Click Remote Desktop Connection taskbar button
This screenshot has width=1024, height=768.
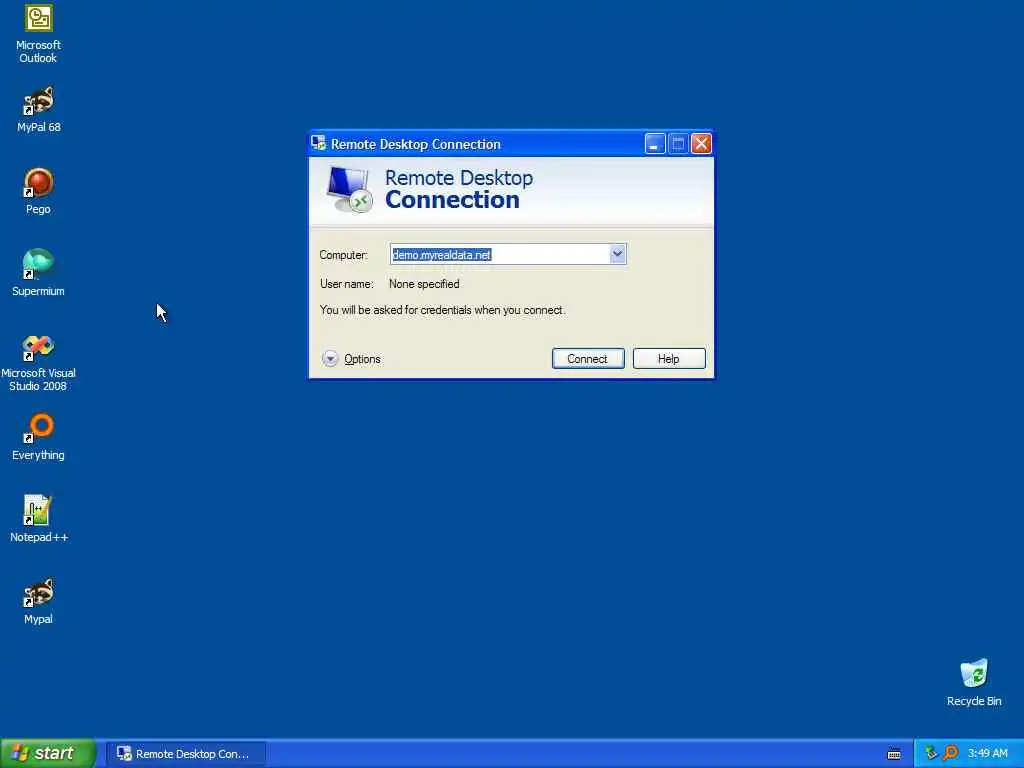click(x=186, y=754)
